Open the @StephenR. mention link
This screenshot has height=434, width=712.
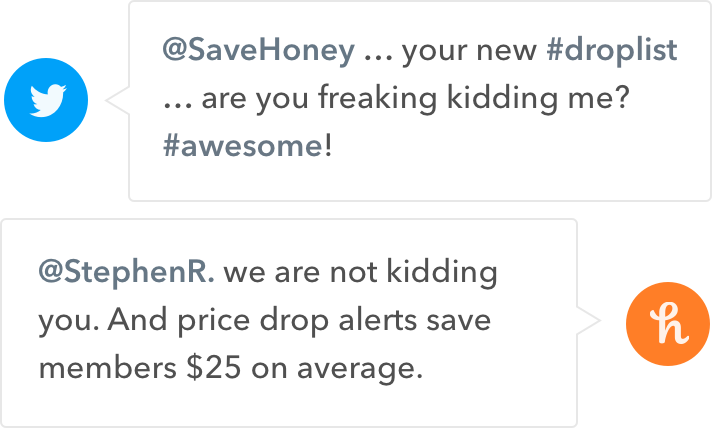coord(127,272)
